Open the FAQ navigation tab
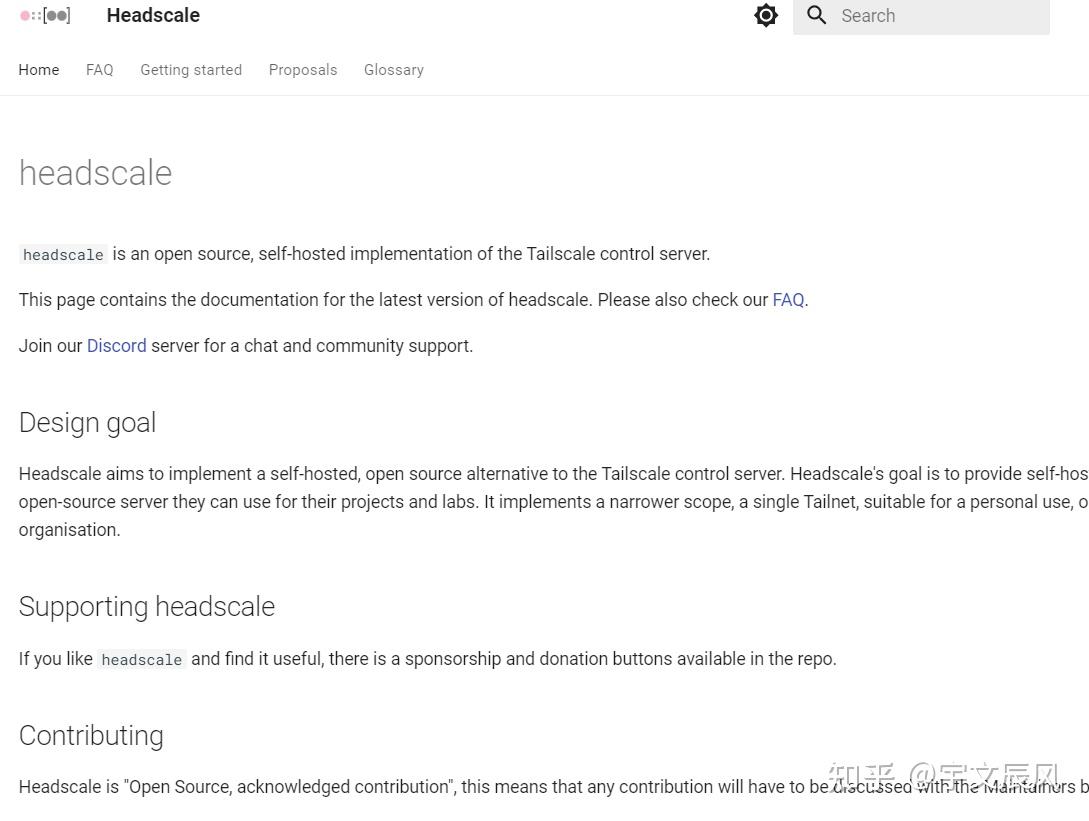Image resolution: width=1089 pixels, height=821 pixels. pos(100,70)
